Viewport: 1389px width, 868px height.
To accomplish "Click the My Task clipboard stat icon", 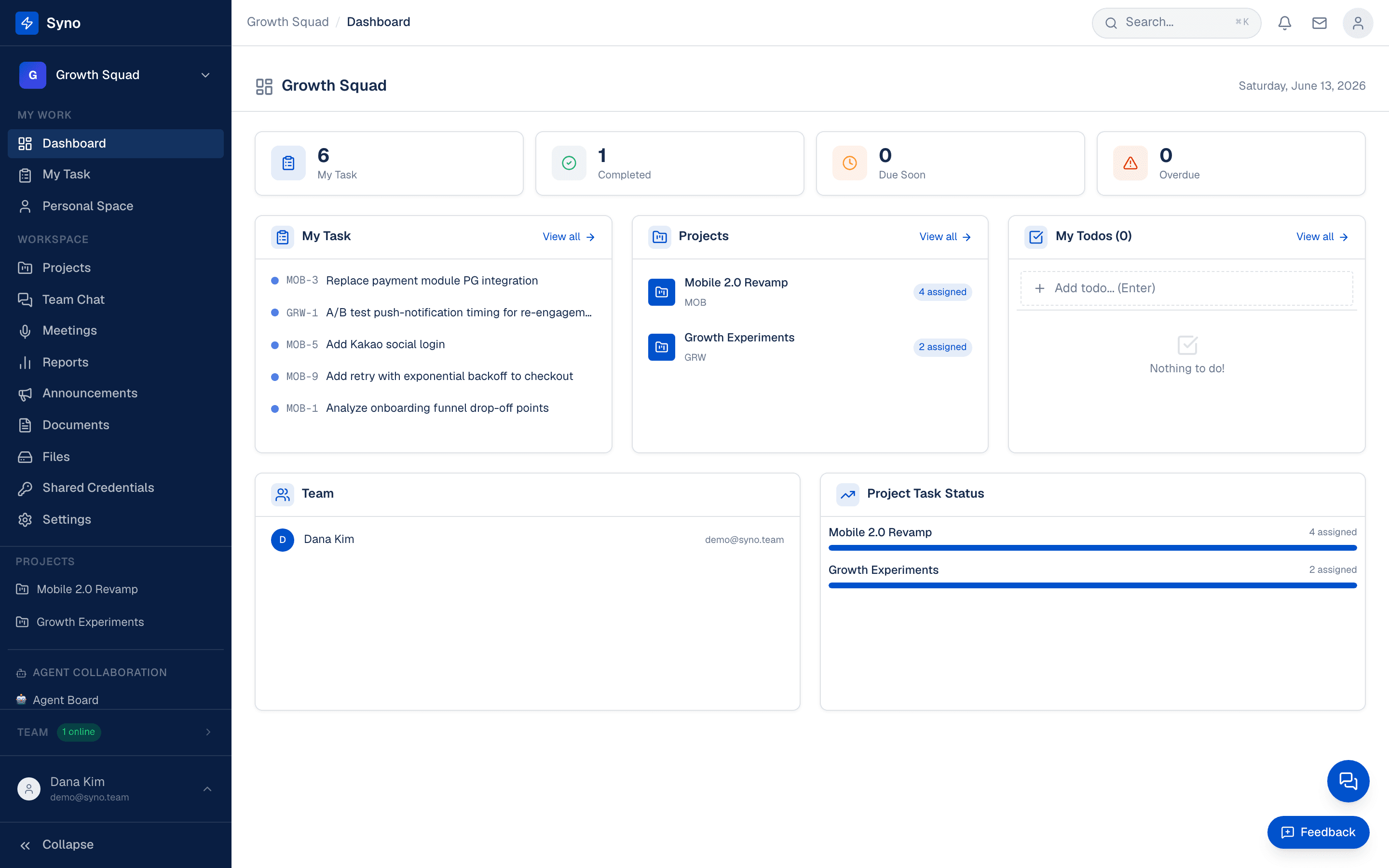I will click(288, 163).
